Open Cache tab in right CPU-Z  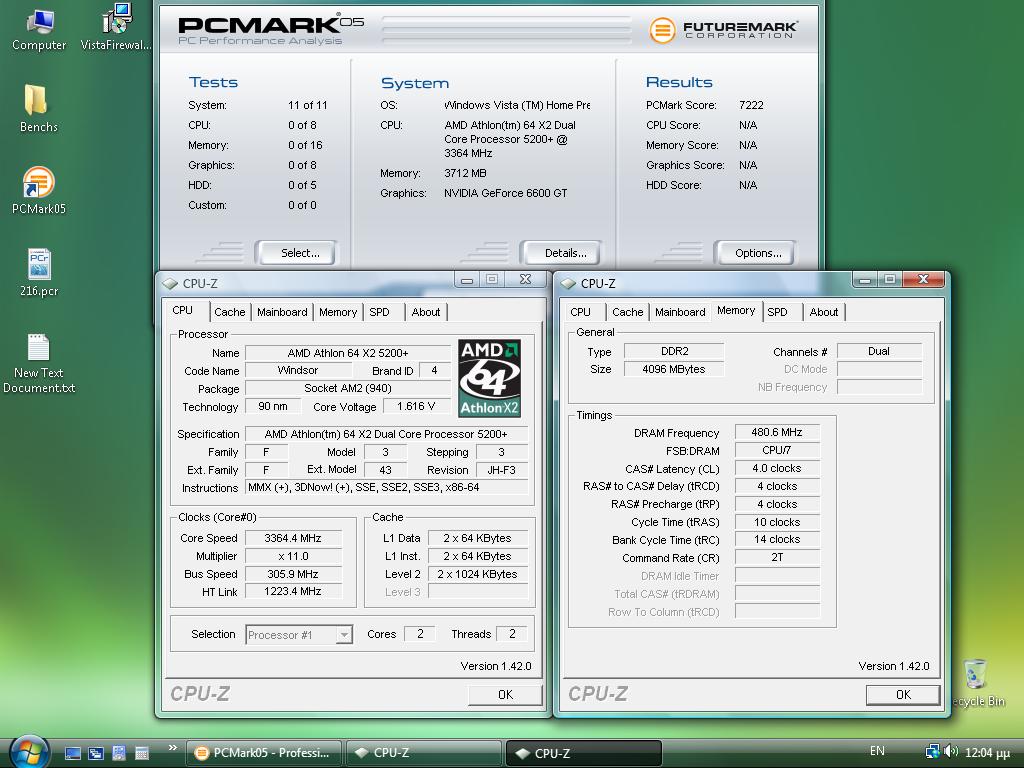tap(628, 312)
